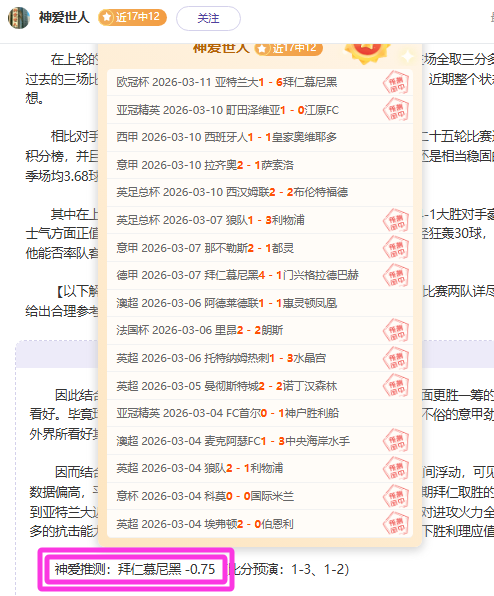The width and height of the screenshot is (494, 596).
Task: Click 神爱推测：拜仁慕尼黑 -0.75 prediction text
Action: [135, 569]
